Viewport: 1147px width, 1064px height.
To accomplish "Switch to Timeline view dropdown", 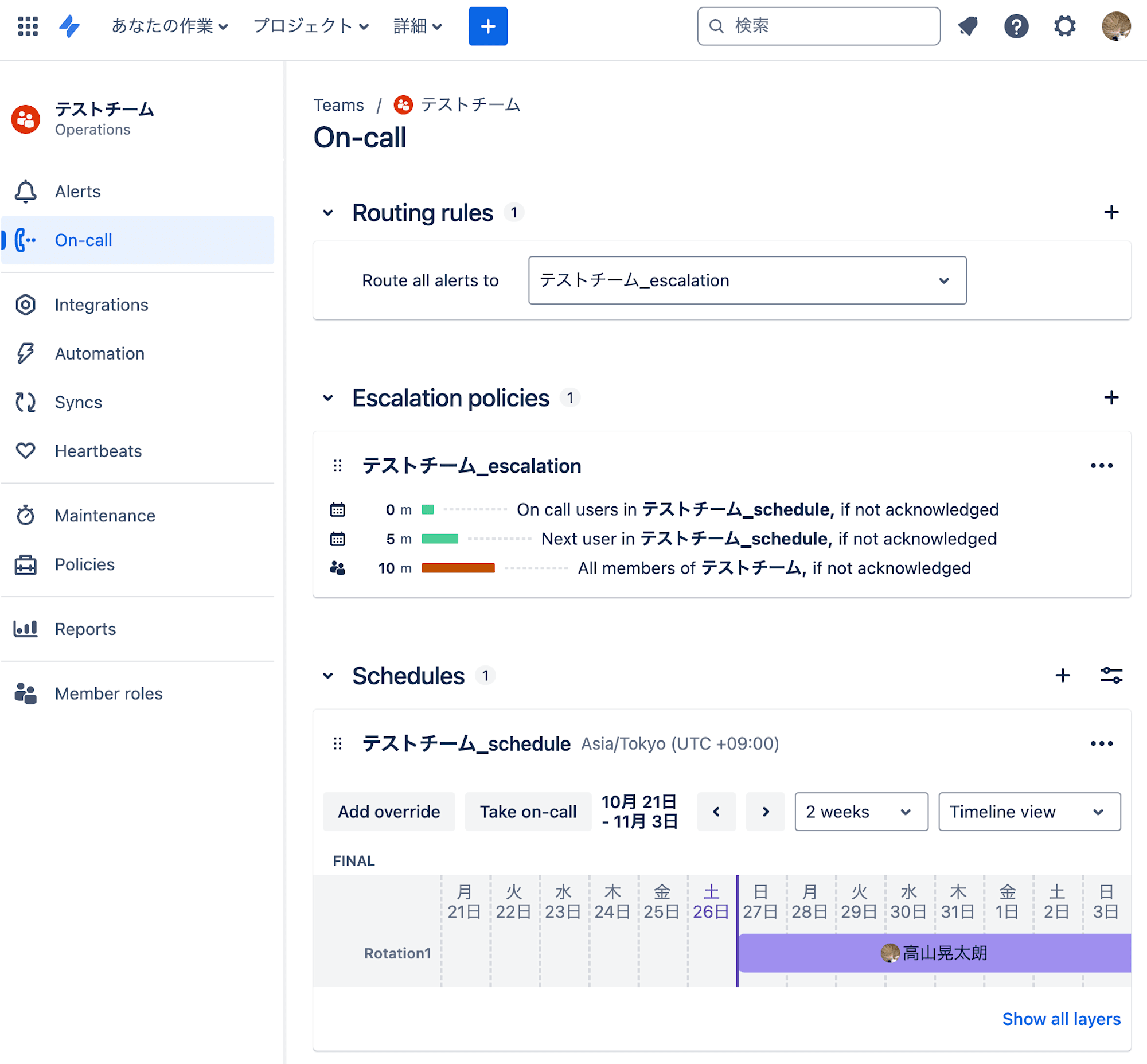I will pos(1030,811).
